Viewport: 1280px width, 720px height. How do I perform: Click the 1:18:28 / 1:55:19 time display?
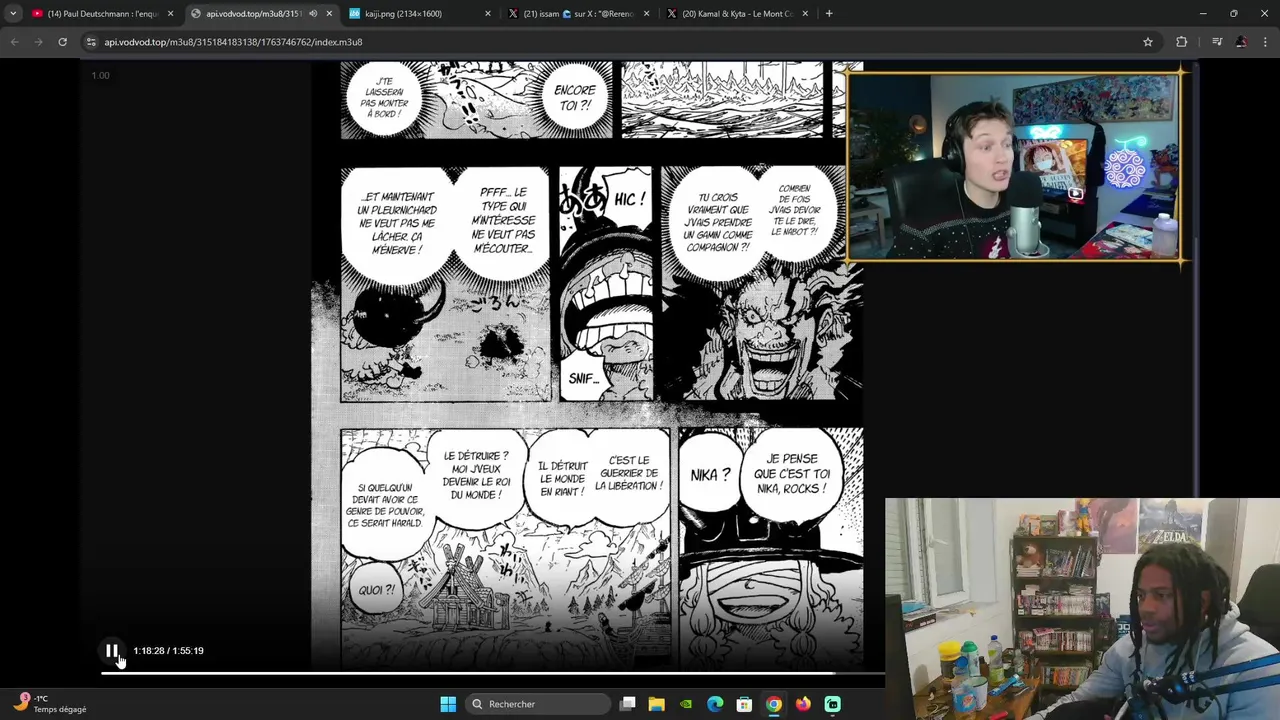coord(168,651)
